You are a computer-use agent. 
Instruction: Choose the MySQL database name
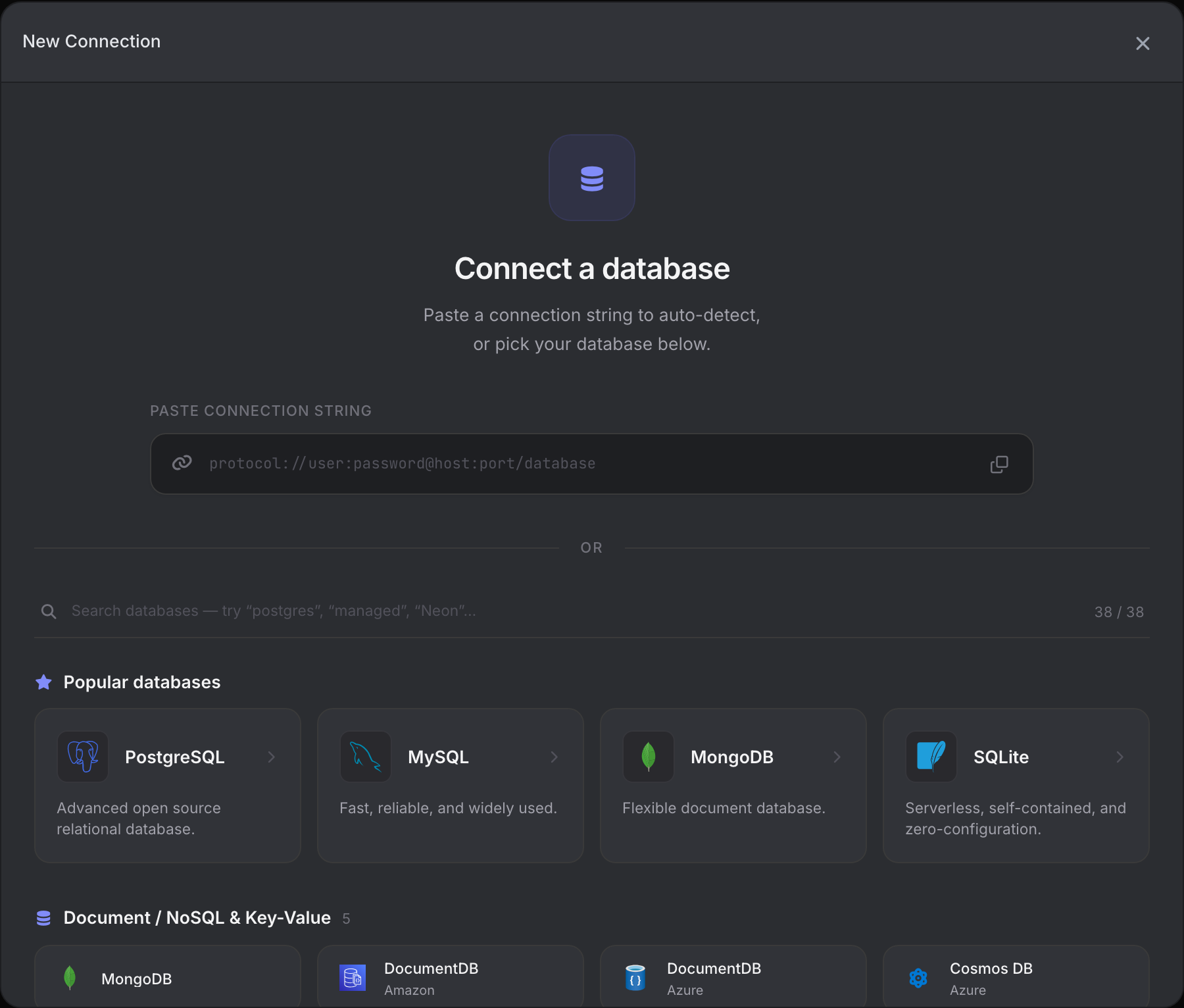438,757
